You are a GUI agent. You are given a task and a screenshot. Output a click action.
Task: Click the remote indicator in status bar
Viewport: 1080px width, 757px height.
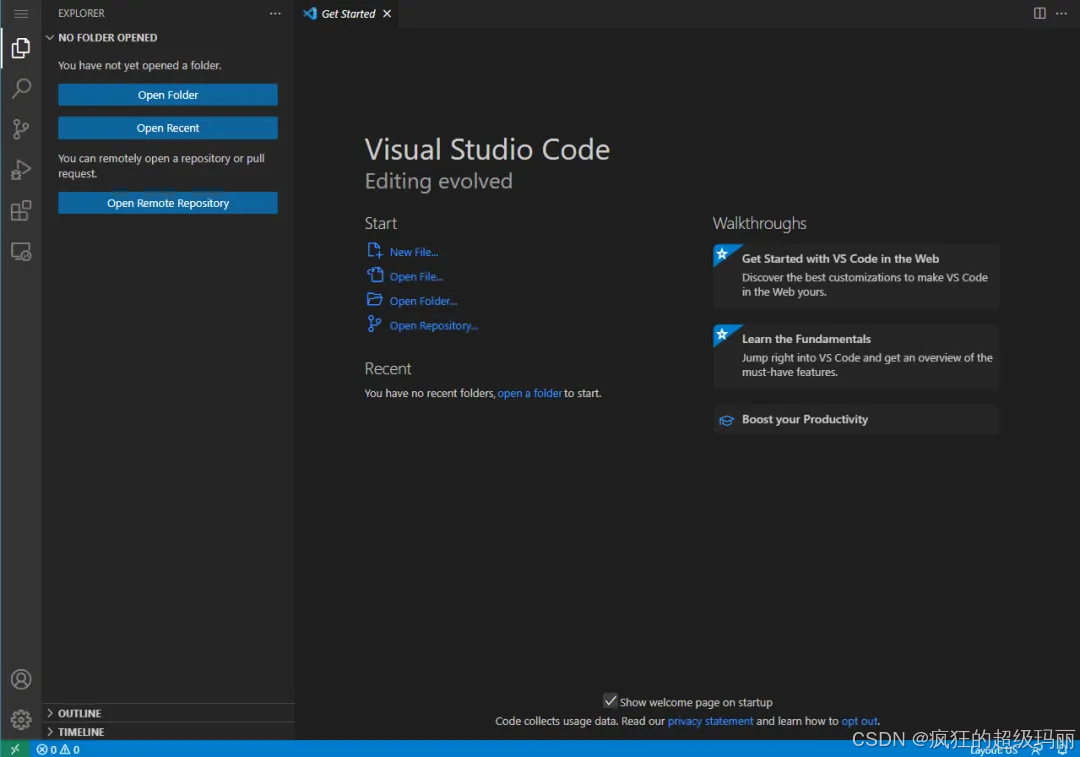pos(14,749)
